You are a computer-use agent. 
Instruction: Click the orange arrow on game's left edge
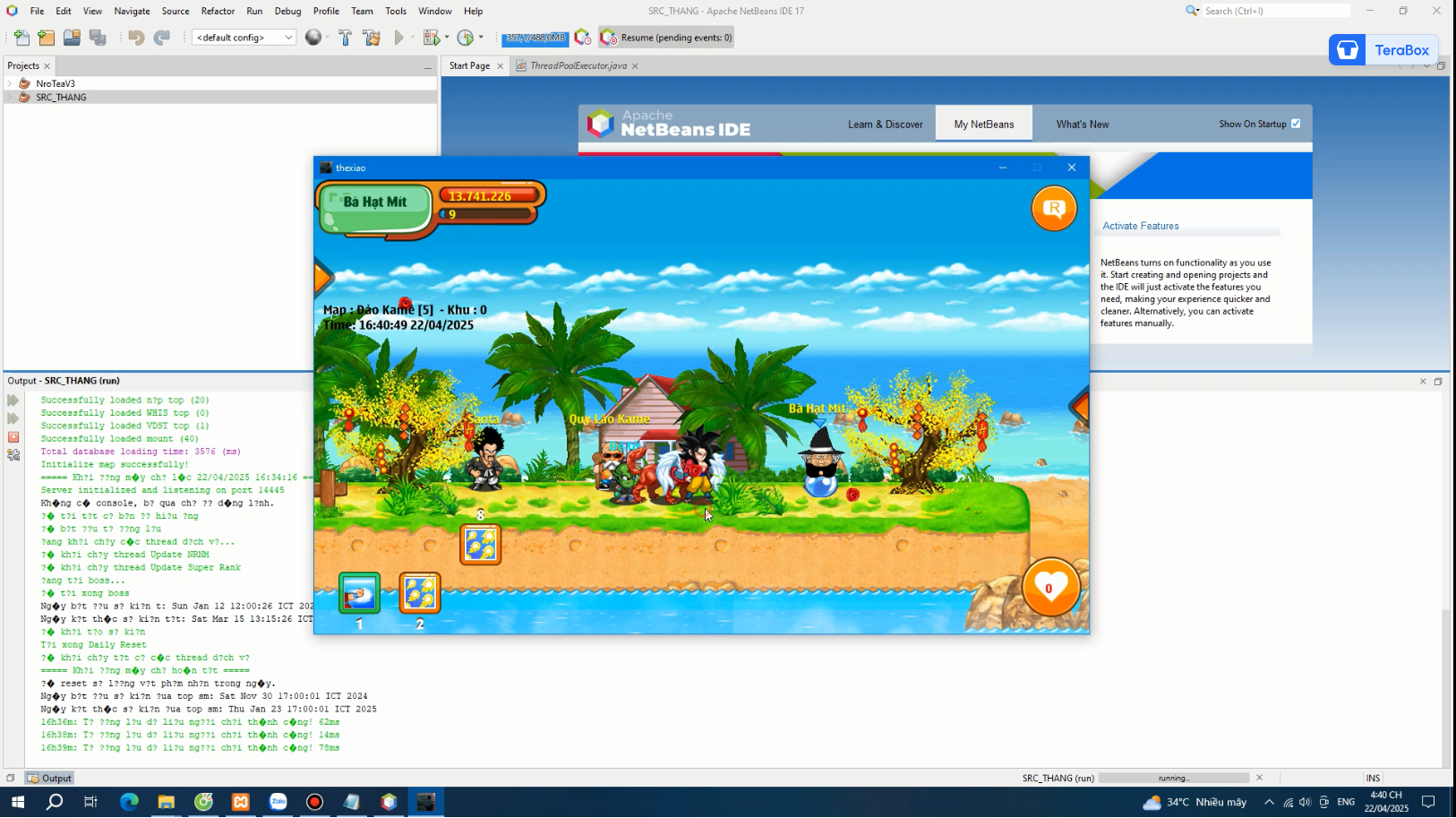(322, 278)
